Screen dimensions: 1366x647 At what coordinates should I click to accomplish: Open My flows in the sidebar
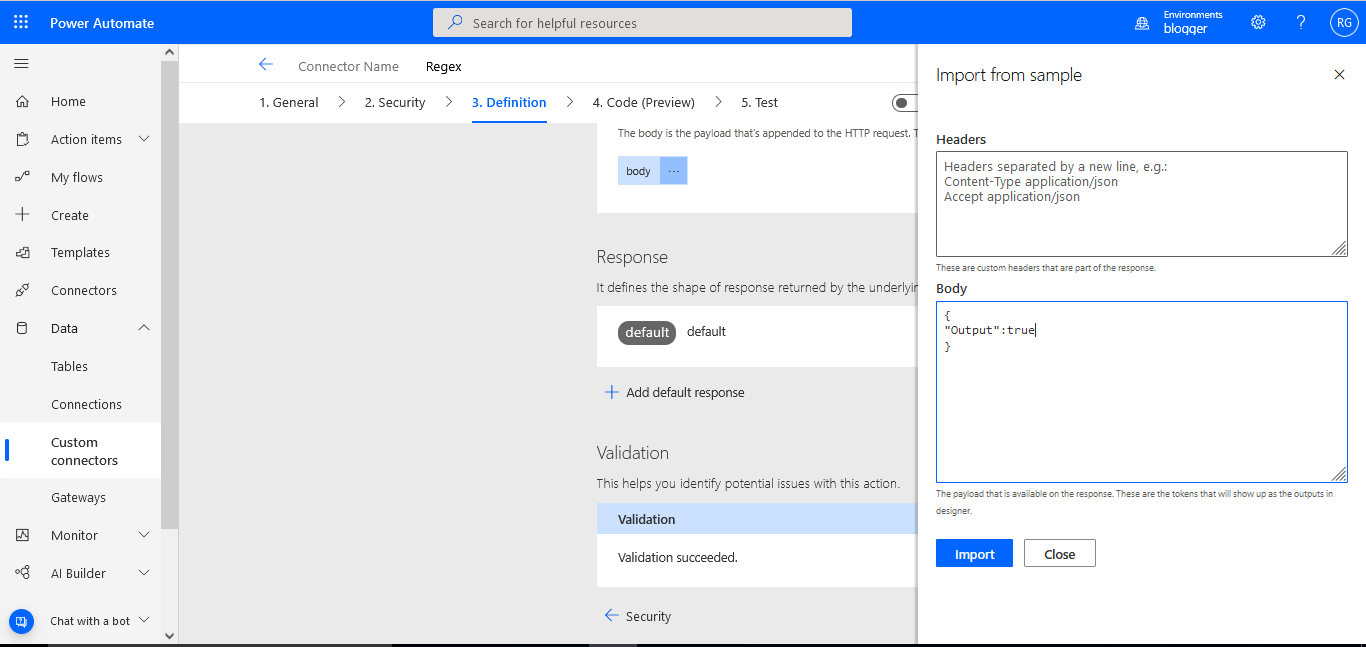77,178
